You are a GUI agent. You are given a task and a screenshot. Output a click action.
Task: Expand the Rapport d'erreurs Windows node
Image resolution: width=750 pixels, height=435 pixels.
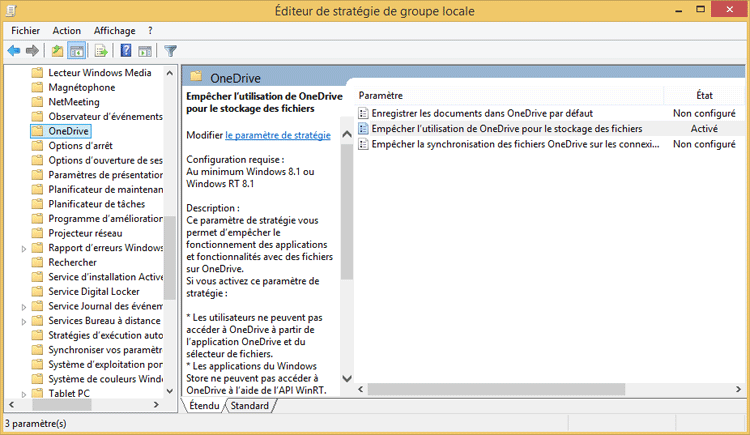(23, 248)
